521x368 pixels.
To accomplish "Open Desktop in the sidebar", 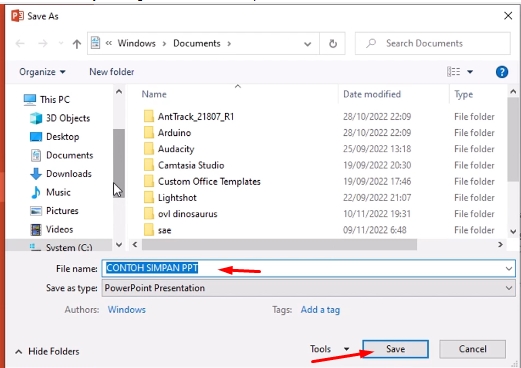I will click(x=54, y=137).
